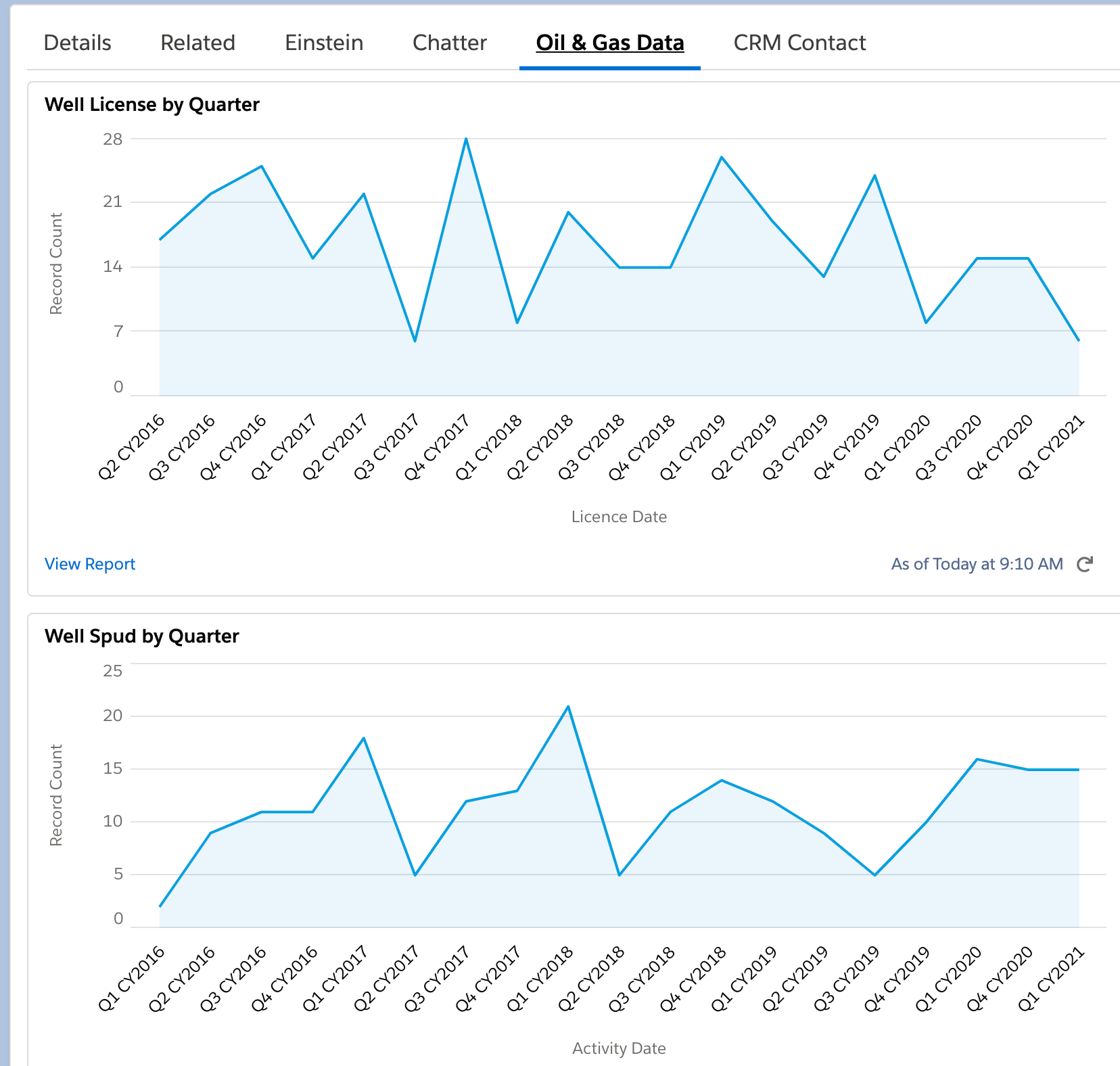The height and width of the screenshot is (1066, 1120).
Task: Click the Q1 CY2019 peak in Well License chart
Action: coord(722,158)
